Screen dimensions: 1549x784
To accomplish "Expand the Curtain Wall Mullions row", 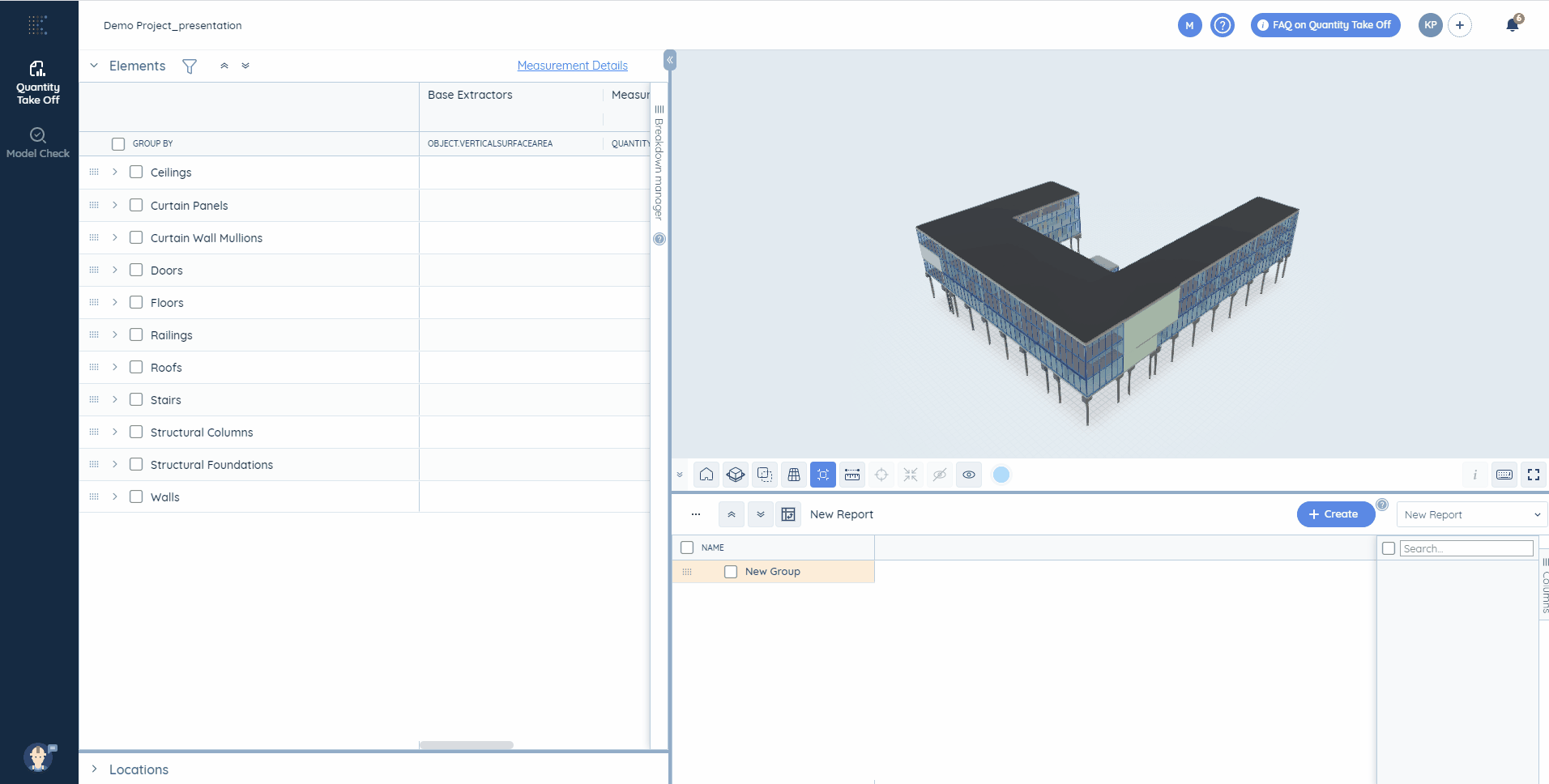I will (115, 237).
